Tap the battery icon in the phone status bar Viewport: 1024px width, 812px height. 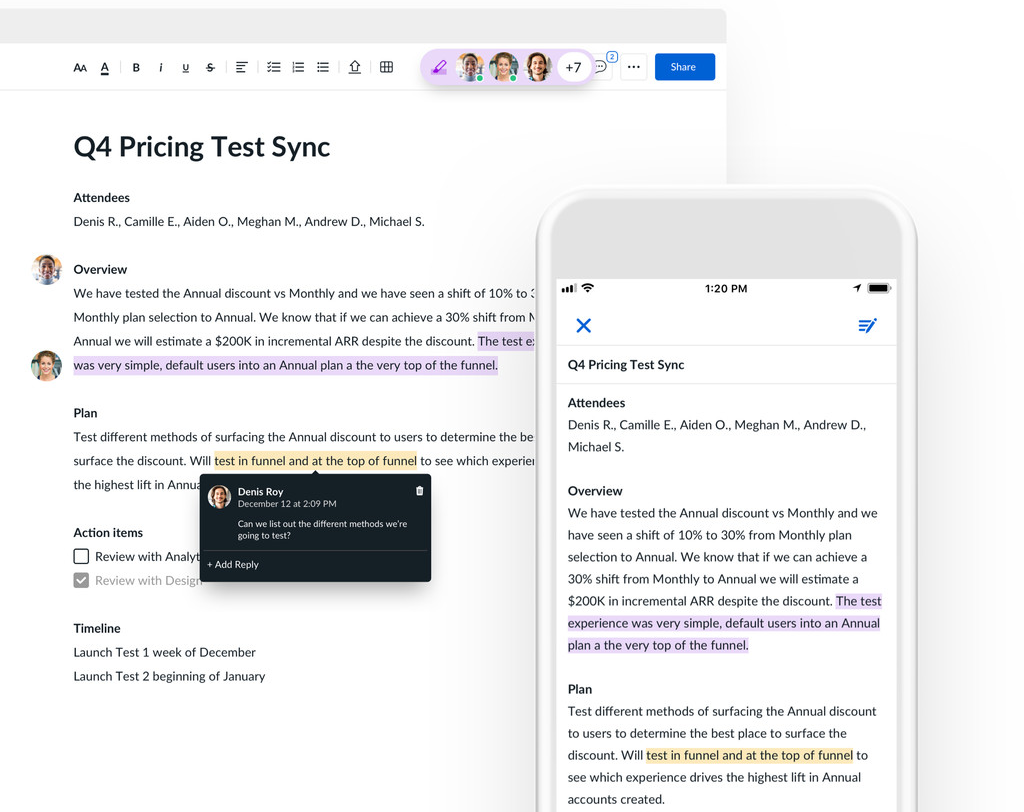pos(879,288)
